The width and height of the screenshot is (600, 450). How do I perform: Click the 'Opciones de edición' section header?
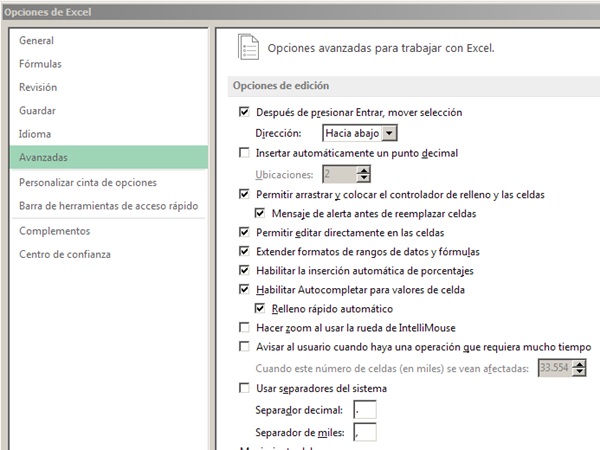[414, 86]
